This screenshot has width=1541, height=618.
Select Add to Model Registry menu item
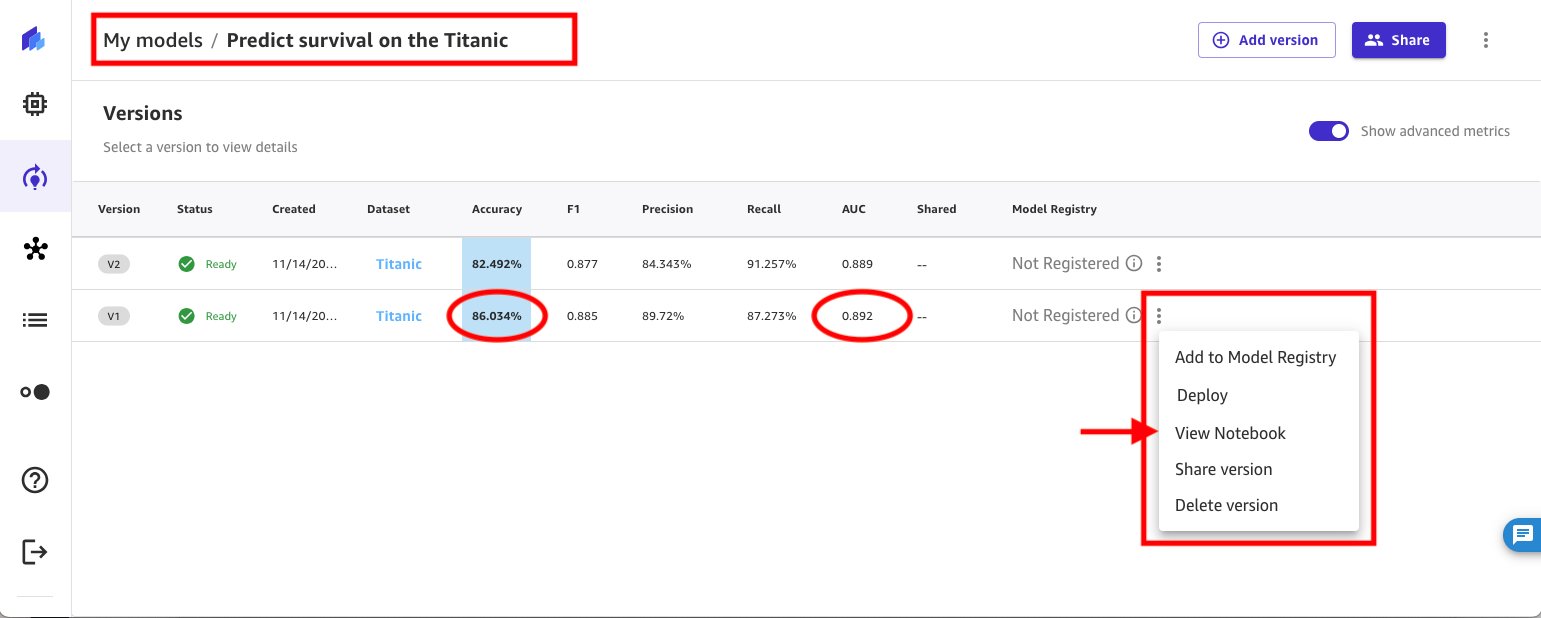(1255, 357)
